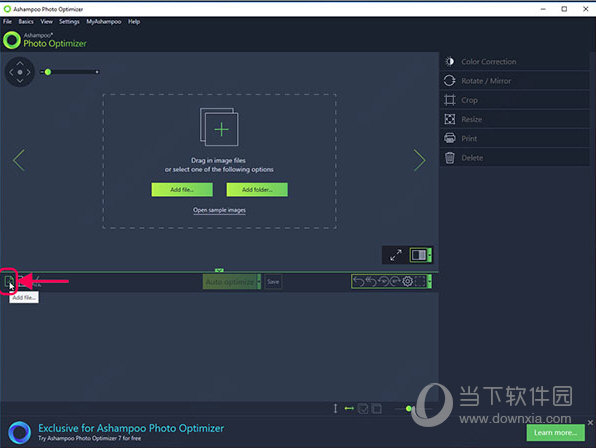Pan image up with navigation pad
Viewport: 596px width, 448px height.
tap(20, 63)
